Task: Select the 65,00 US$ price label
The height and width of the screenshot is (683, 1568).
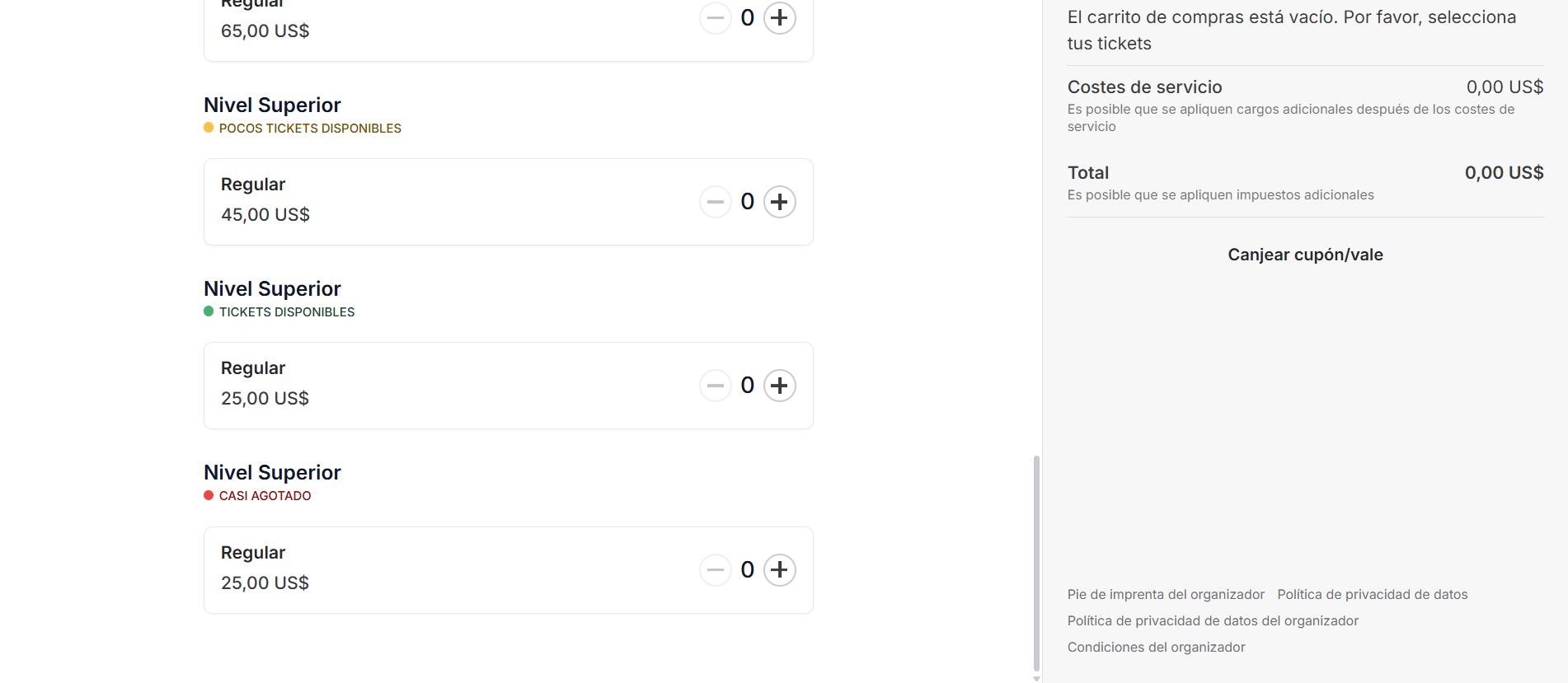Action: 265,31
